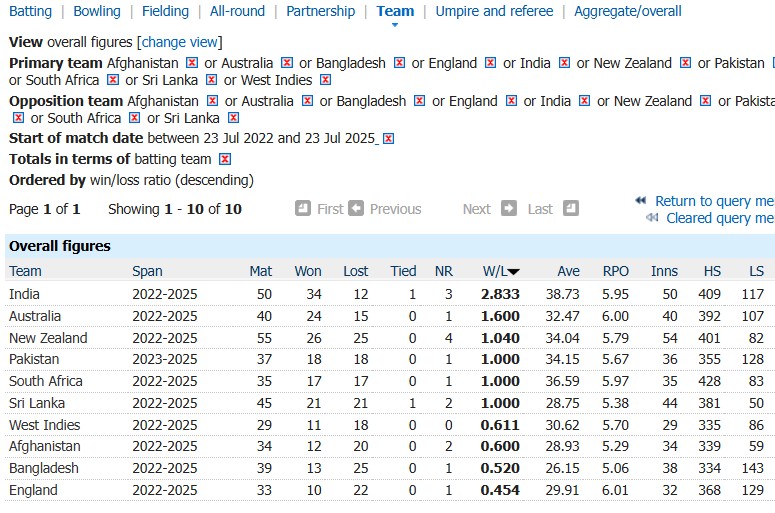Sort table by Lost column
Image resolution: width=775 pixels, height=513 pixels.
(x=356, y=271)
